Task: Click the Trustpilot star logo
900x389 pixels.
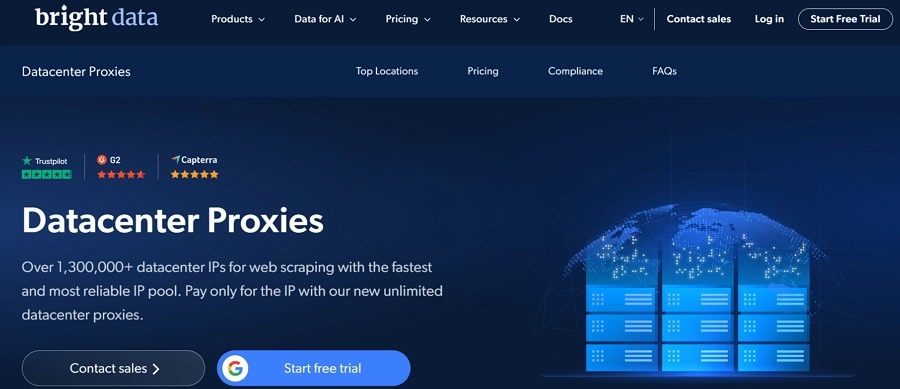Action: (x=26, y=161)
